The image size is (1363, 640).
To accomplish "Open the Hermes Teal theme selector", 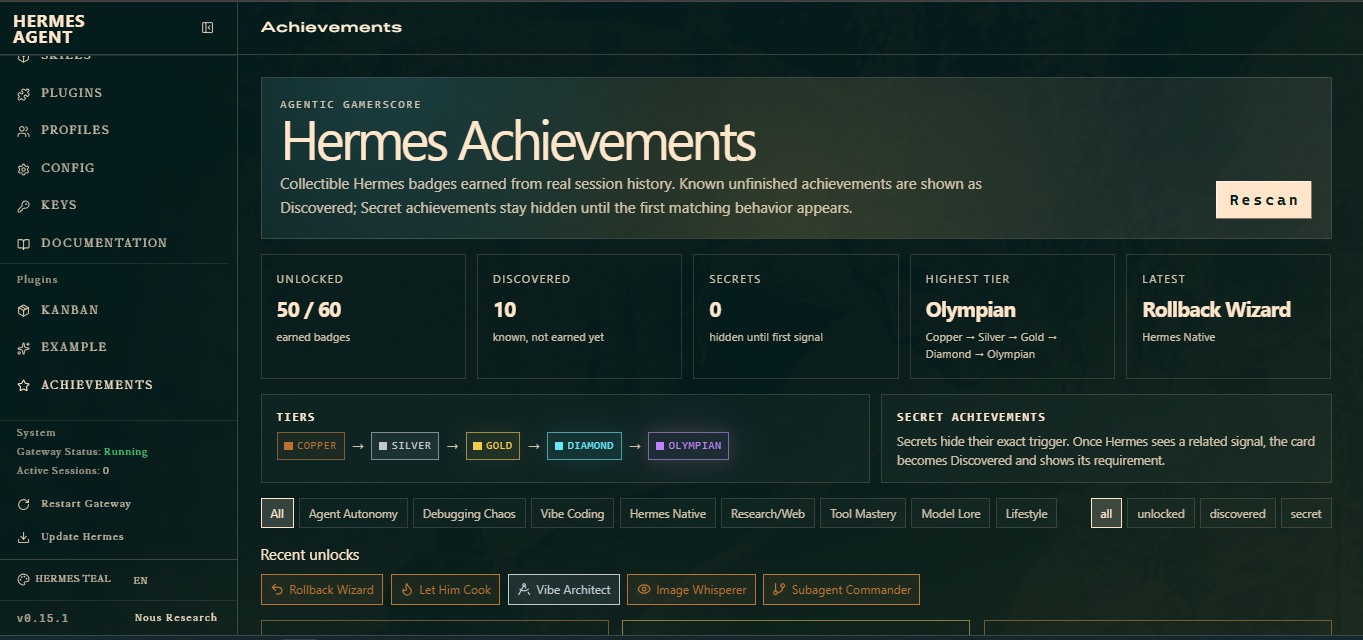I will pyautogui.click(x=65, y=580).
